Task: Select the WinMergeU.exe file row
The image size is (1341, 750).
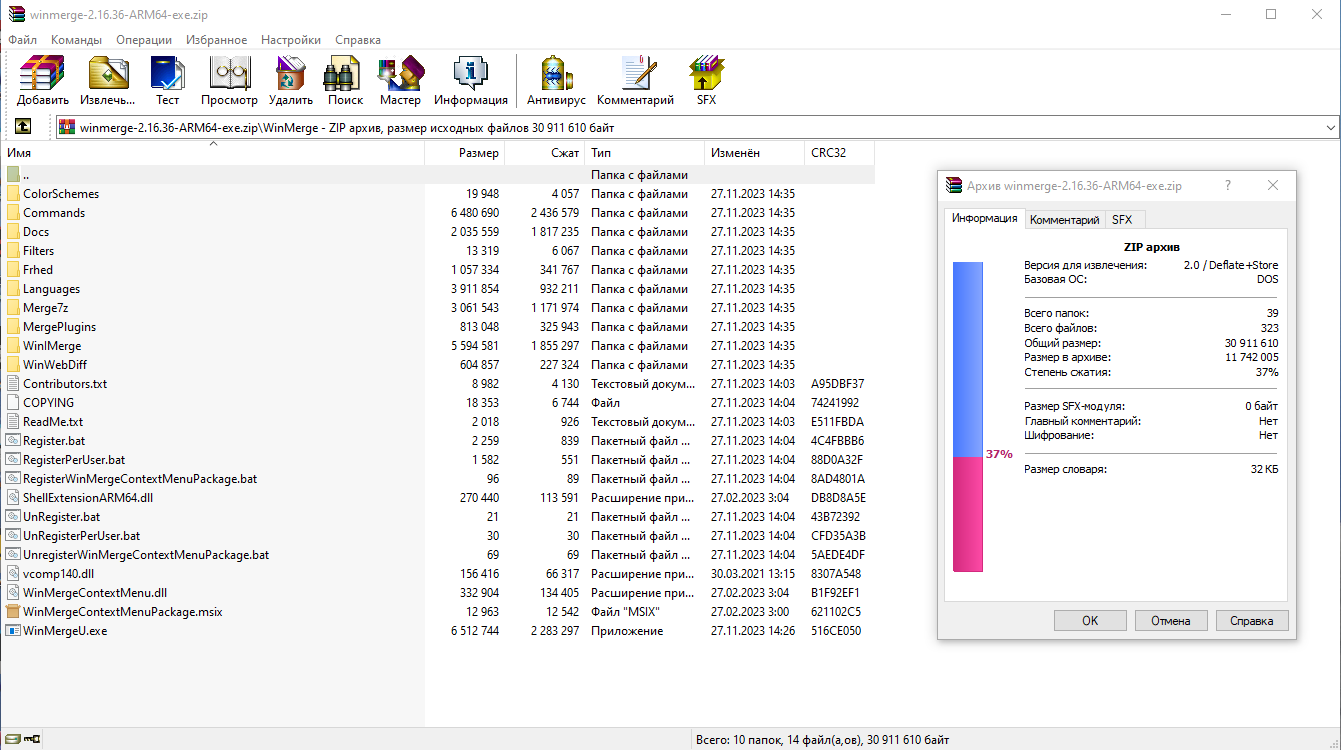Action: click(65, 631)
